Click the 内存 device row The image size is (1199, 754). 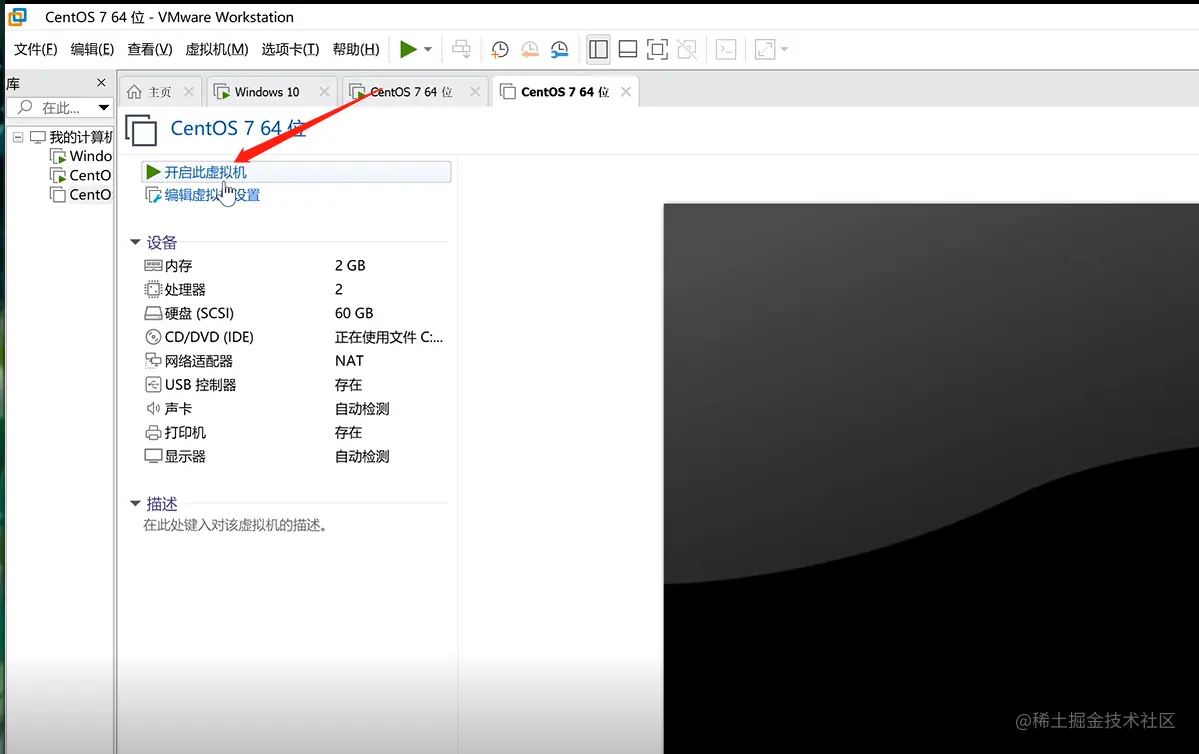[x=294, y=265]
